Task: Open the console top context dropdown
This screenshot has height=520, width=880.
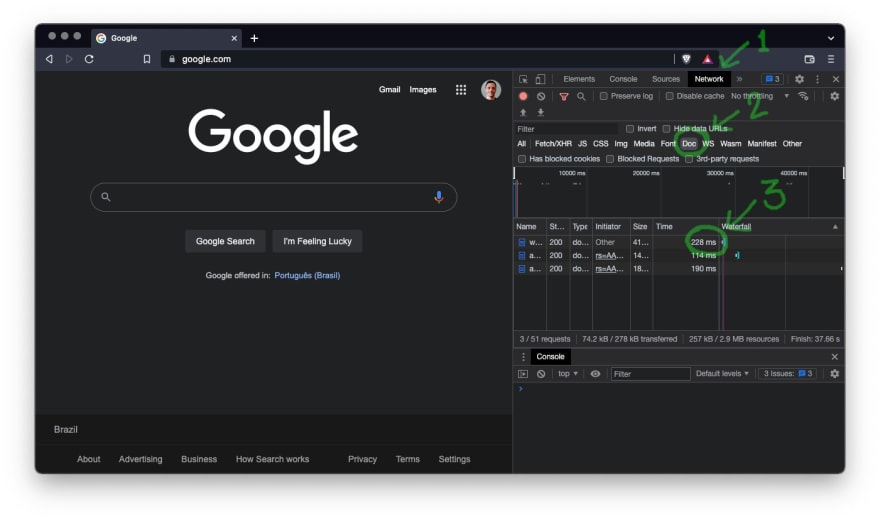Action: (x=568, y=374)
